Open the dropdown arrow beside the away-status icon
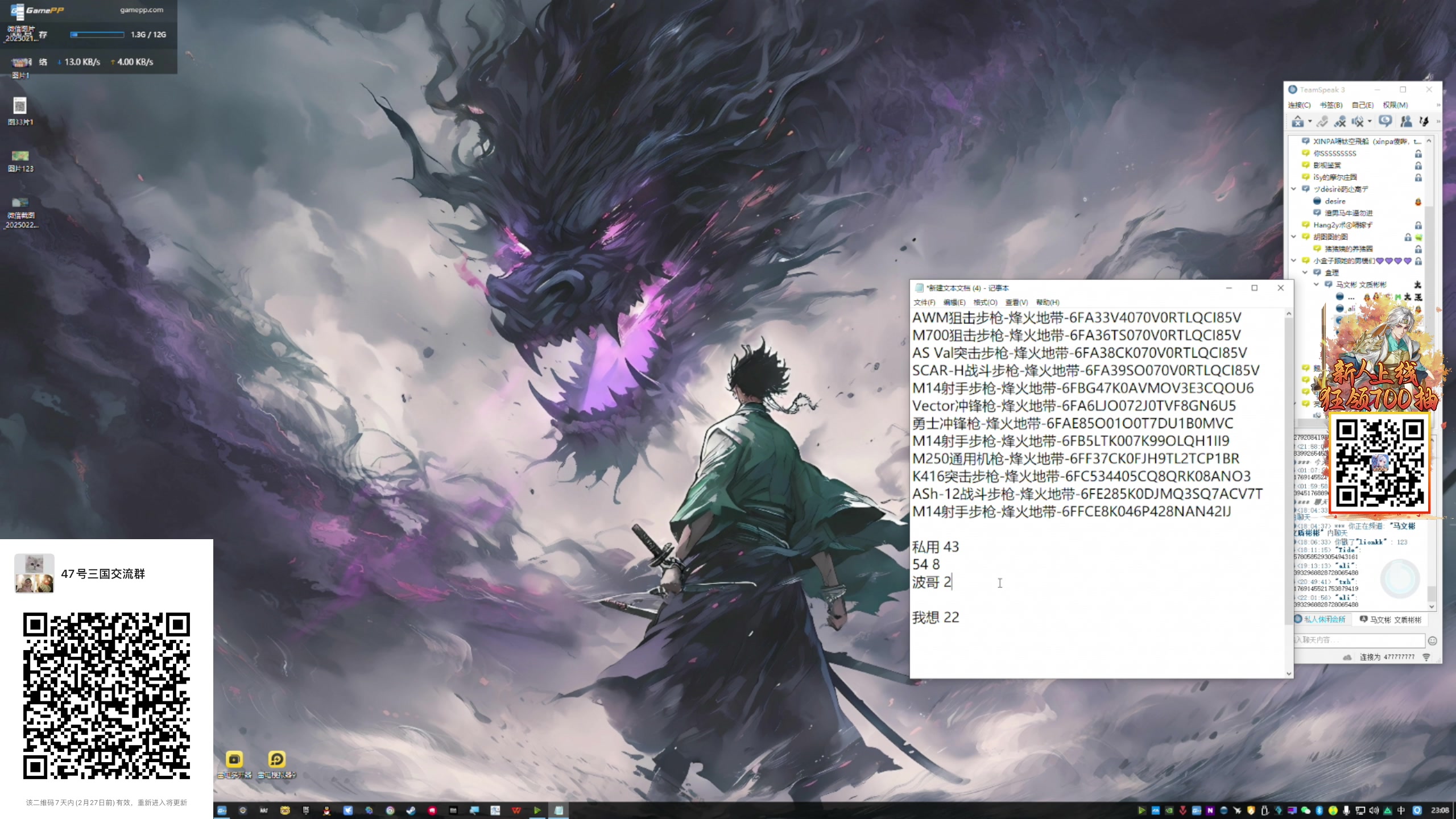 tap(1310, 121)
